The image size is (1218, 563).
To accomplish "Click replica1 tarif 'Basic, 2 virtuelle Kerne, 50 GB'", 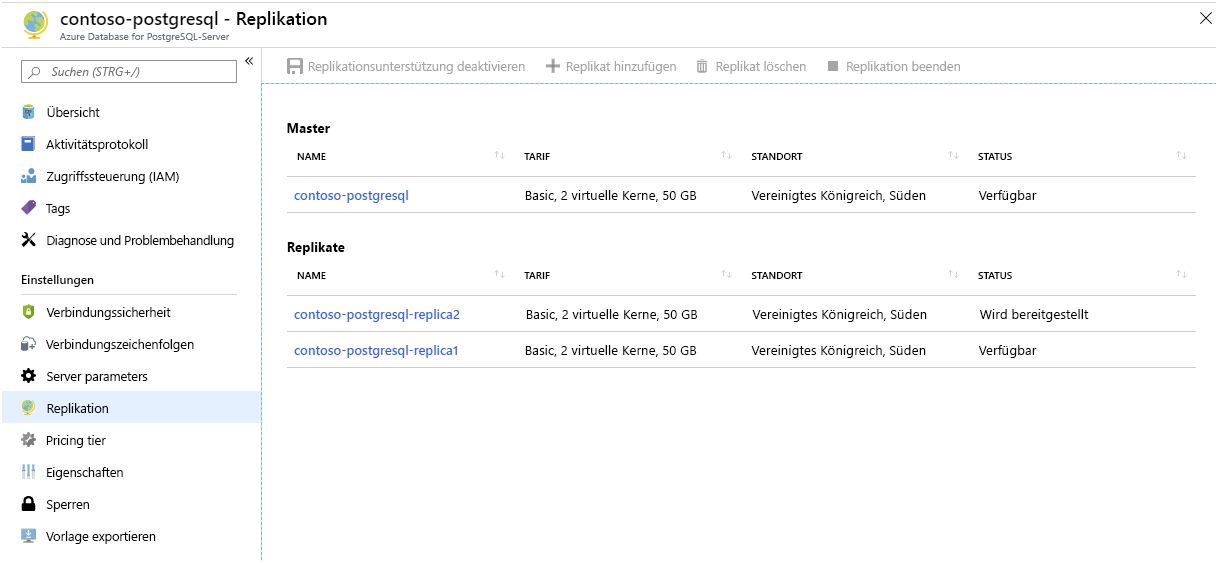I will 611,350.
